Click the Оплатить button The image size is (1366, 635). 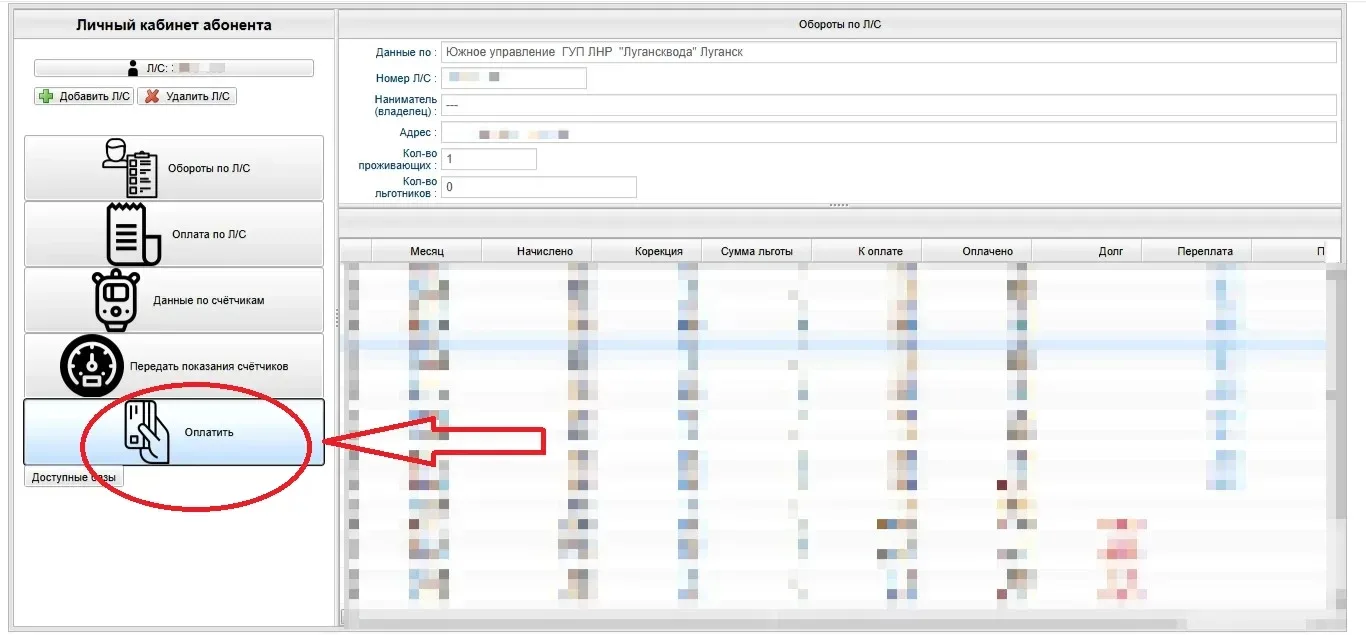click(174, 432)
